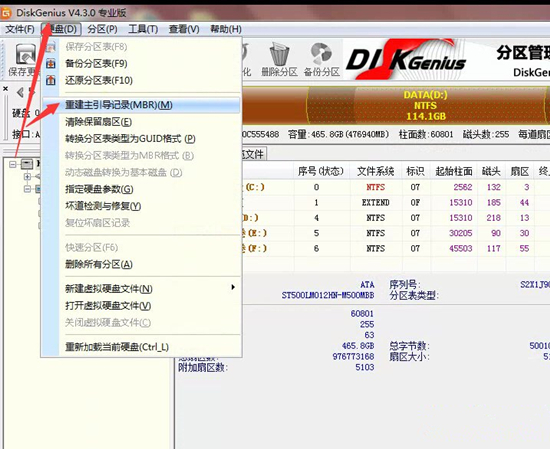The width and height of the screenshot is (550, 449).
Task: Click head value 185 in EXTEND row
Action: pos(494,202)
